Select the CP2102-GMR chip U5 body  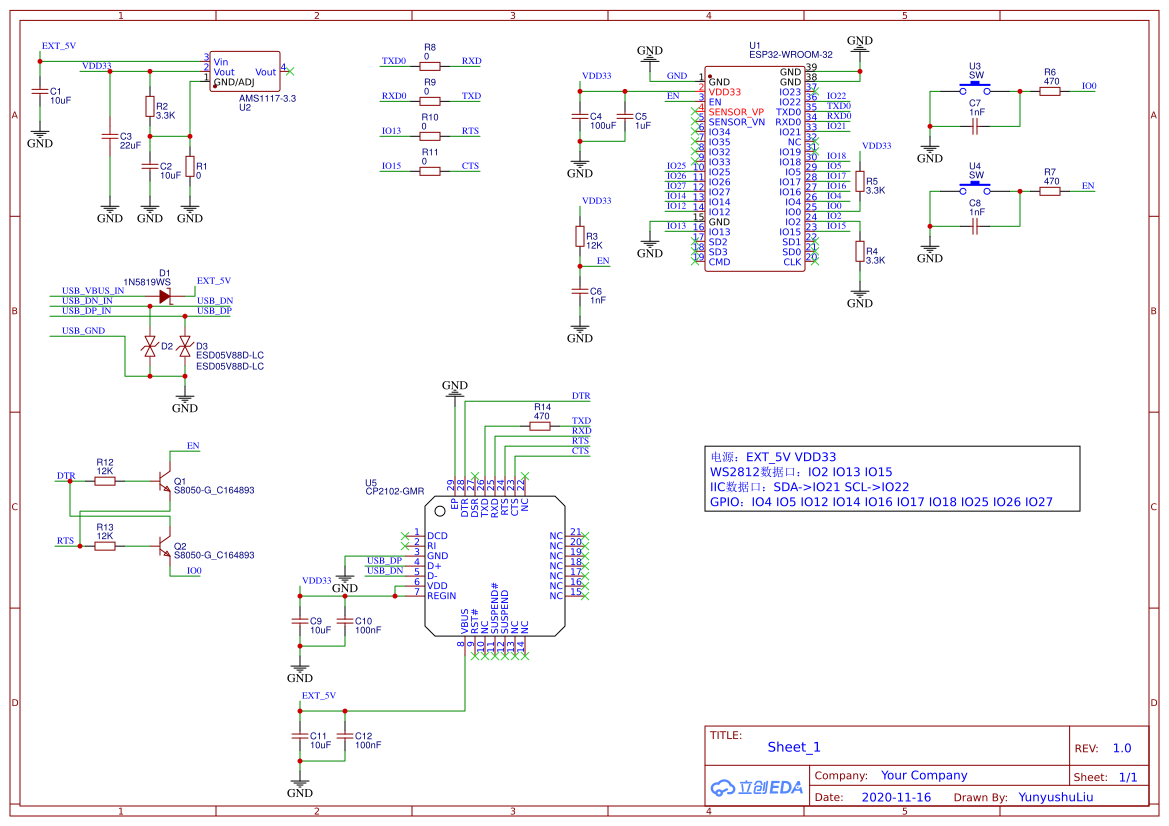click(494, 566)
